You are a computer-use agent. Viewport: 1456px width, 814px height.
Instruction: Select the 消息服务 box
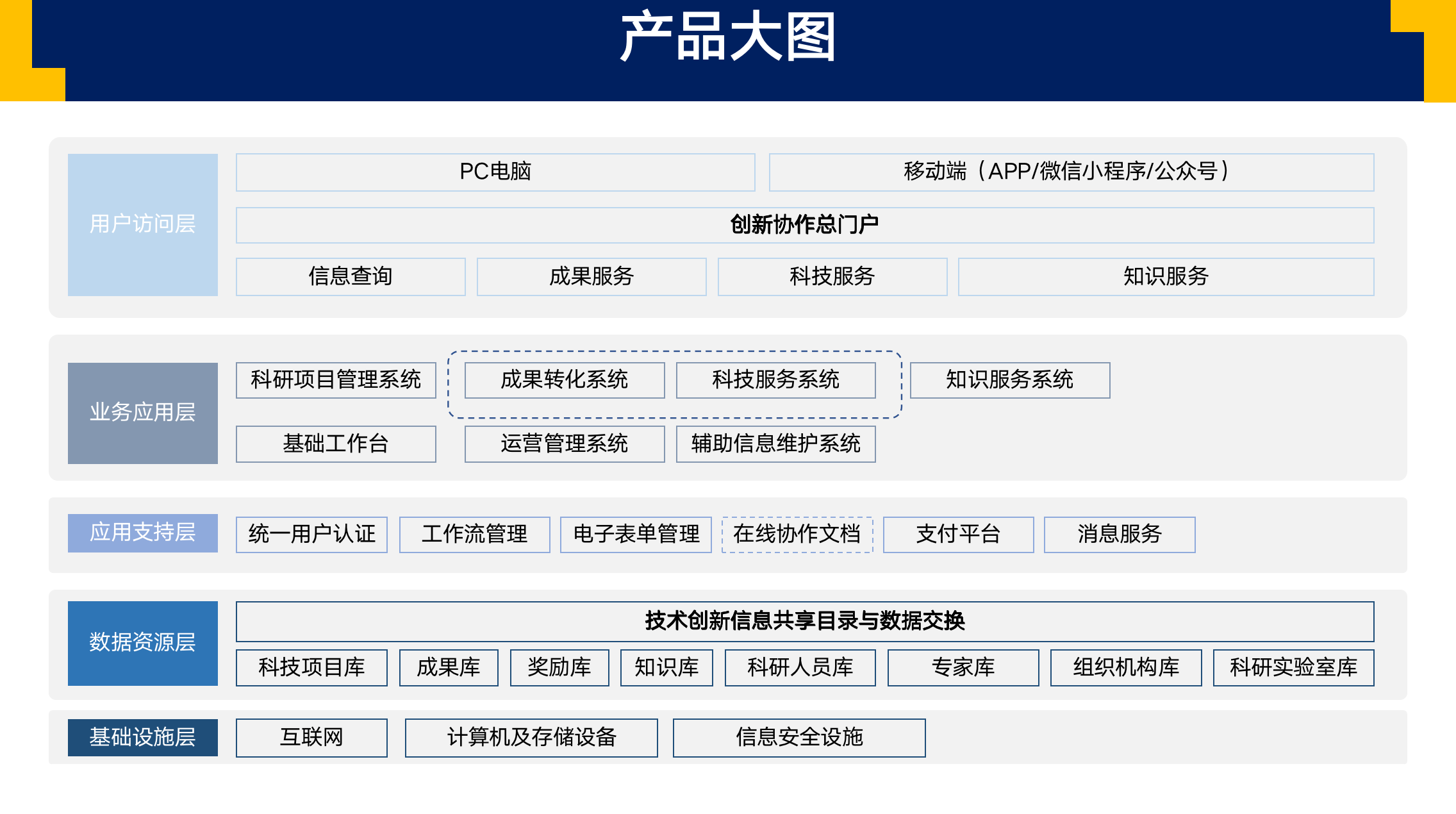point(1120,535)
